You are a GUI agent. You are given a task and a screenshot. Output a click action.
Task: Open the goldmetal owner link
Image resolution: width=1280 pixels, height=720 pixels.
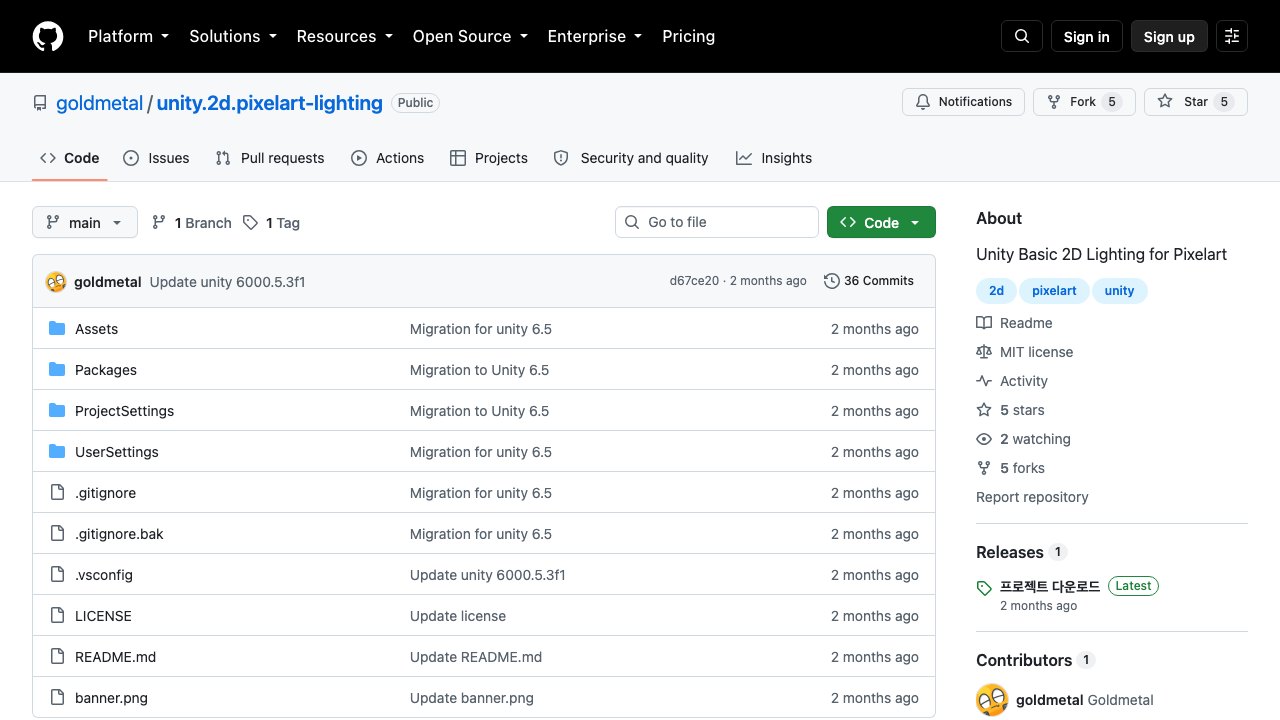tap(100, 103)
